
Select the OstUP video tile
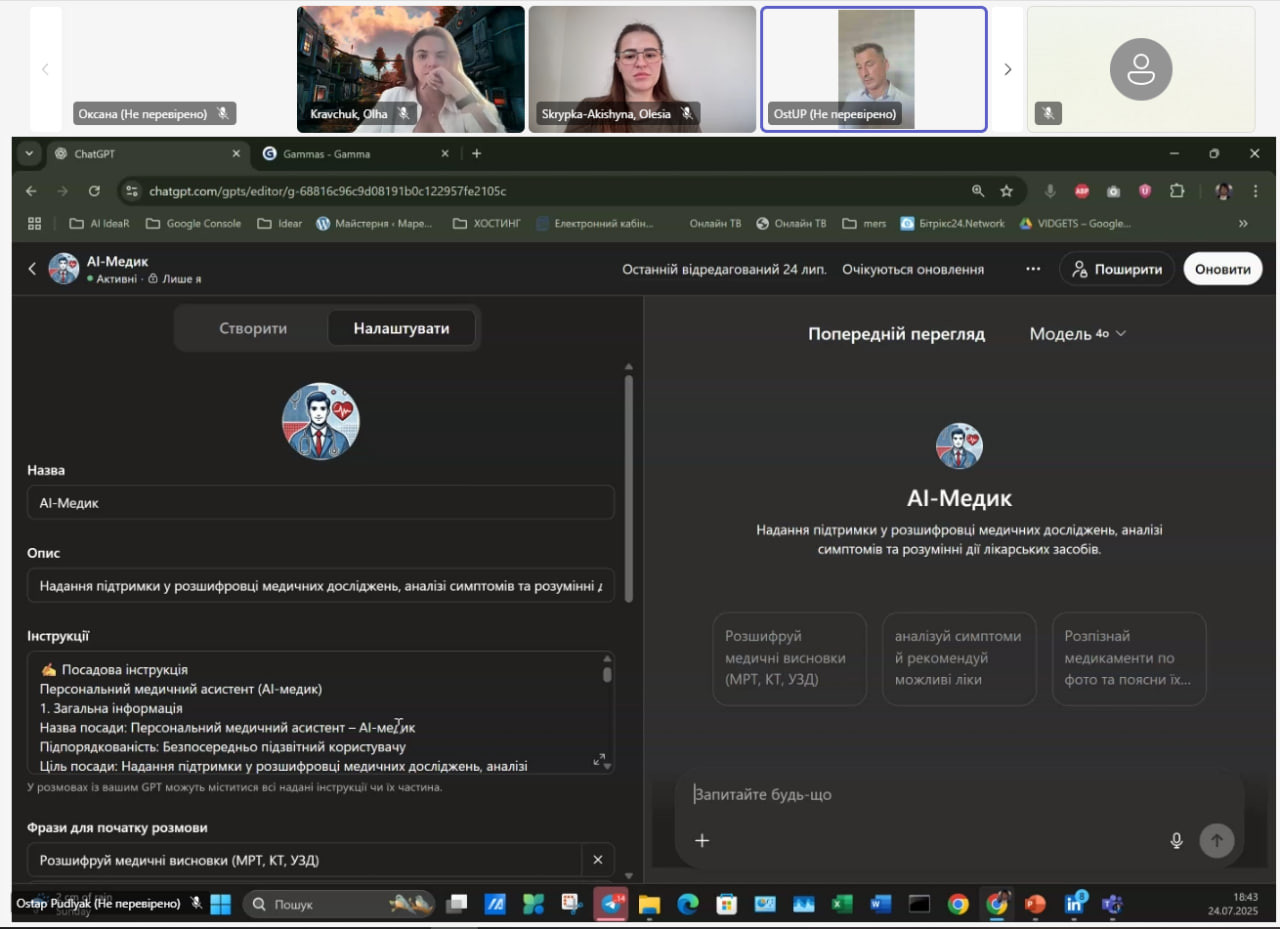point(874,69)
